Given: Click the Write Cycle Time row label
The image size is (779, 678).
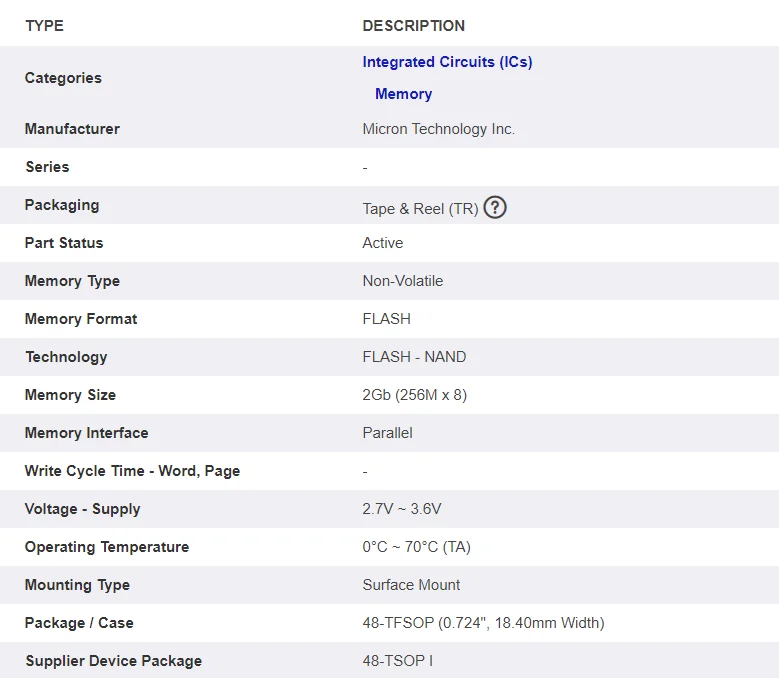Looking at the screenshot, I should tap(132, 471).
